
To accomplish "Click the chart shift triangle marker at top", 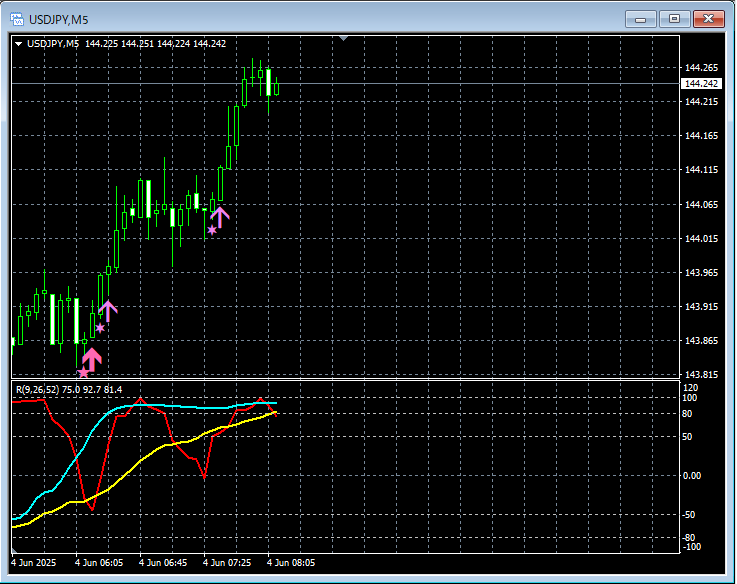I will click(x=344, y=38).
